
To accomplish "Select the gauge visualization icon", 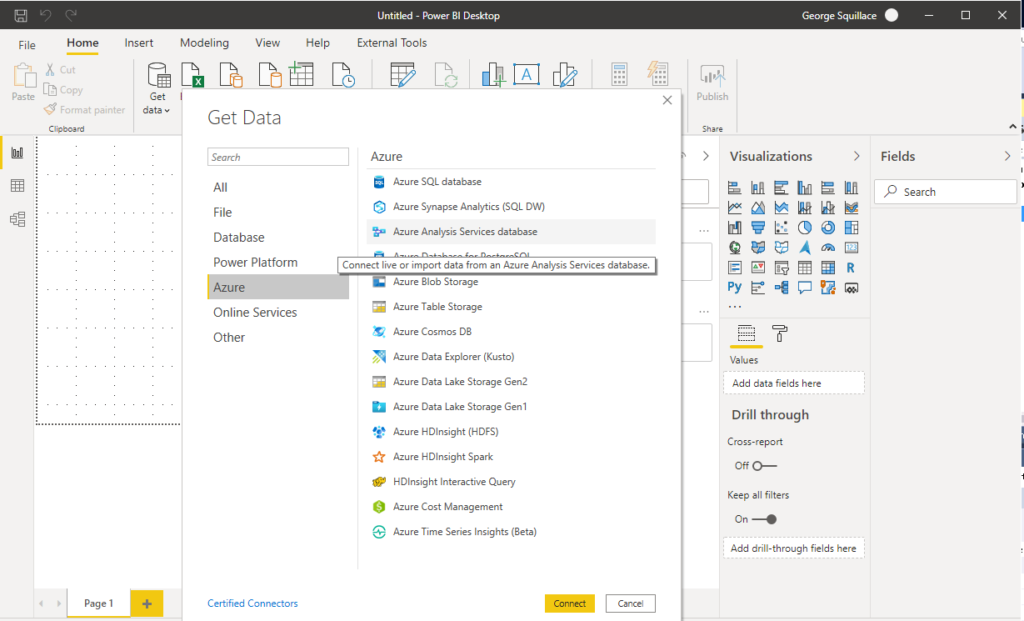I will 829,246.
